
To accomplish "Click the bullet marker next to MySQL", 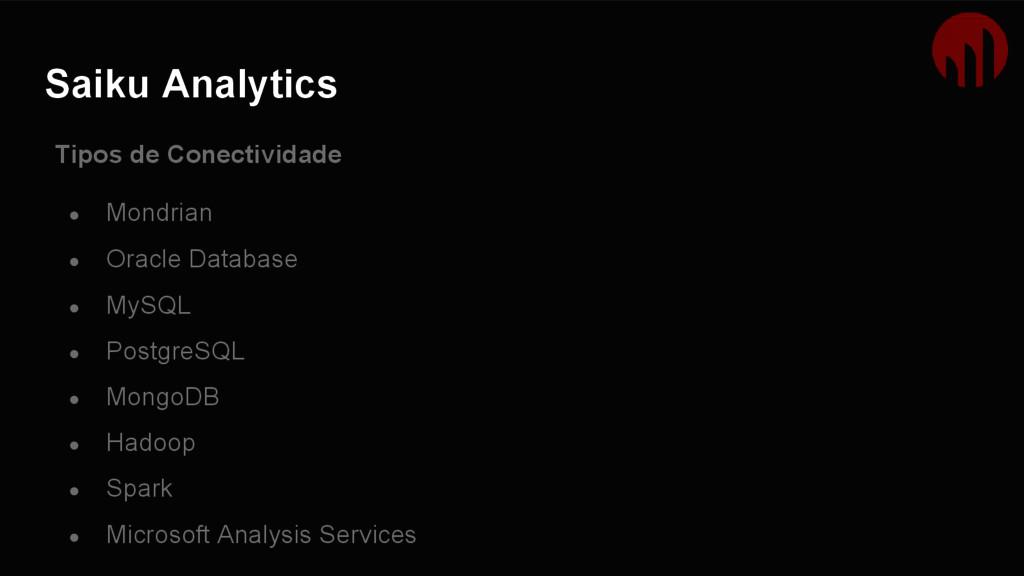I will point(74,308).
